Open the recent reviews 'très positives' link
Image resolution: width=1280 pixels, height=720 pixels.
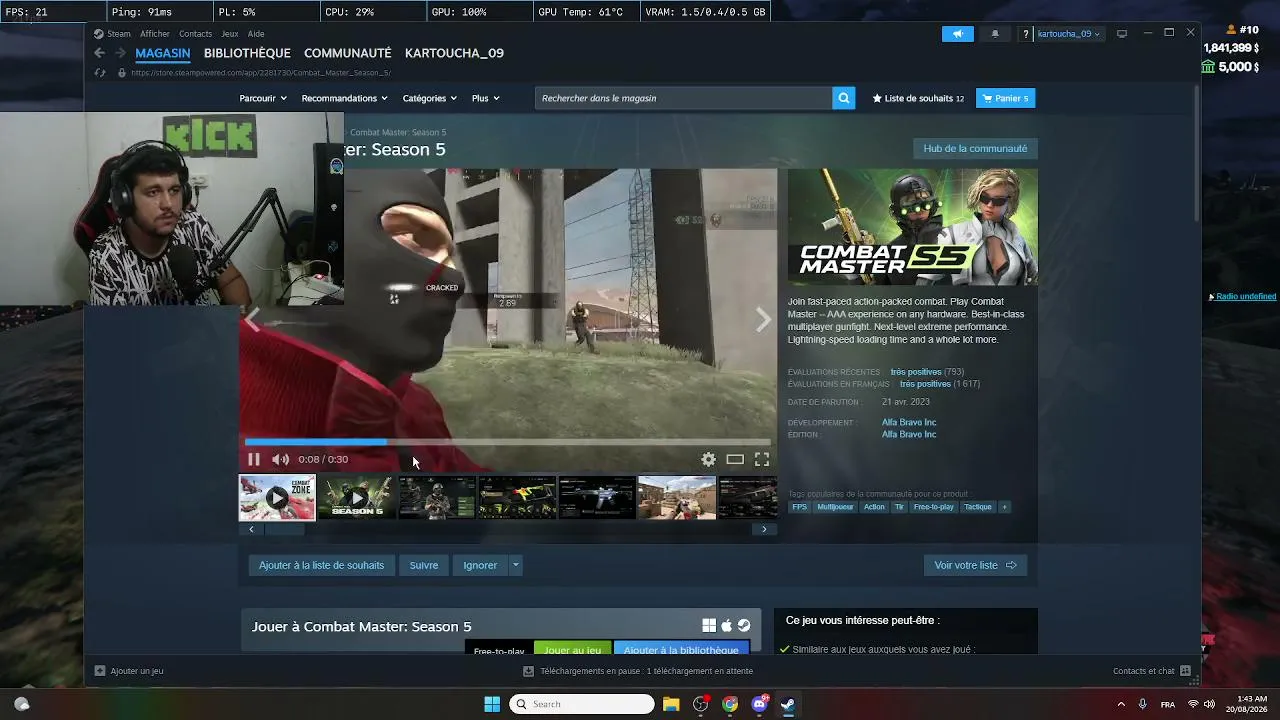(x=916, y=372)
